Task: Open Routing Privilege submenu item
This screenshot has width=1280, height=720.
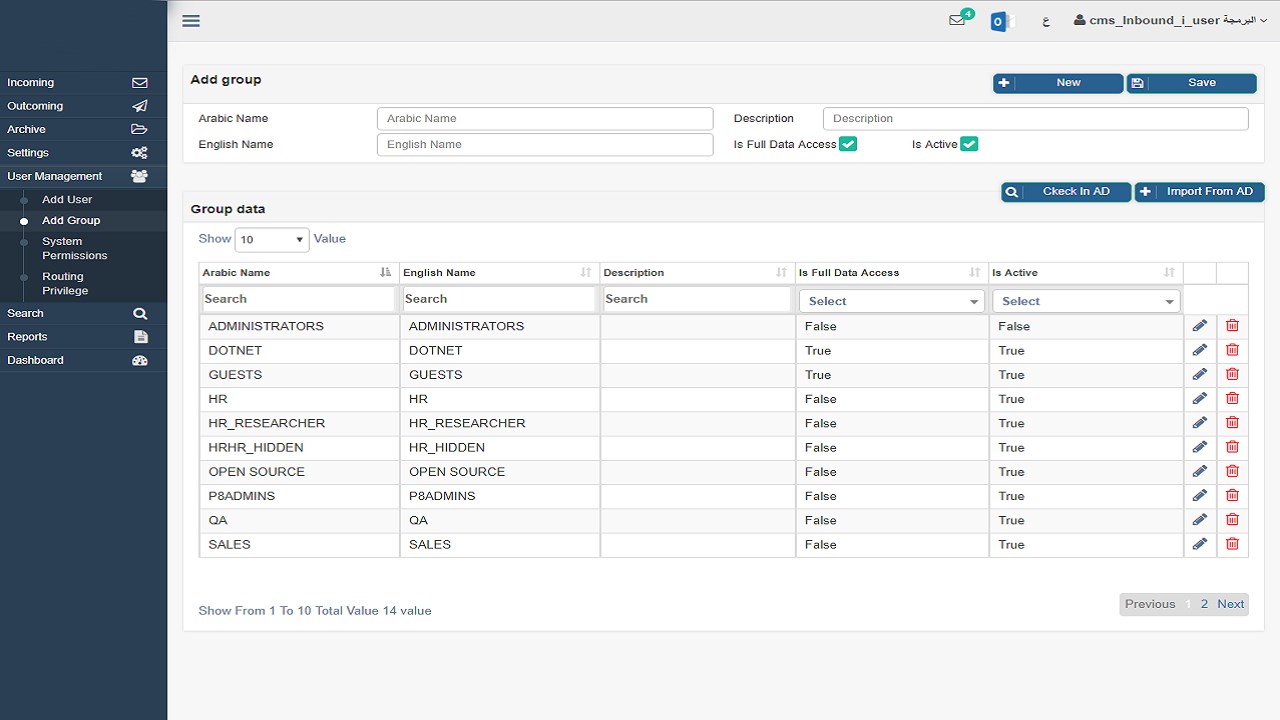Action: point(66,283)
